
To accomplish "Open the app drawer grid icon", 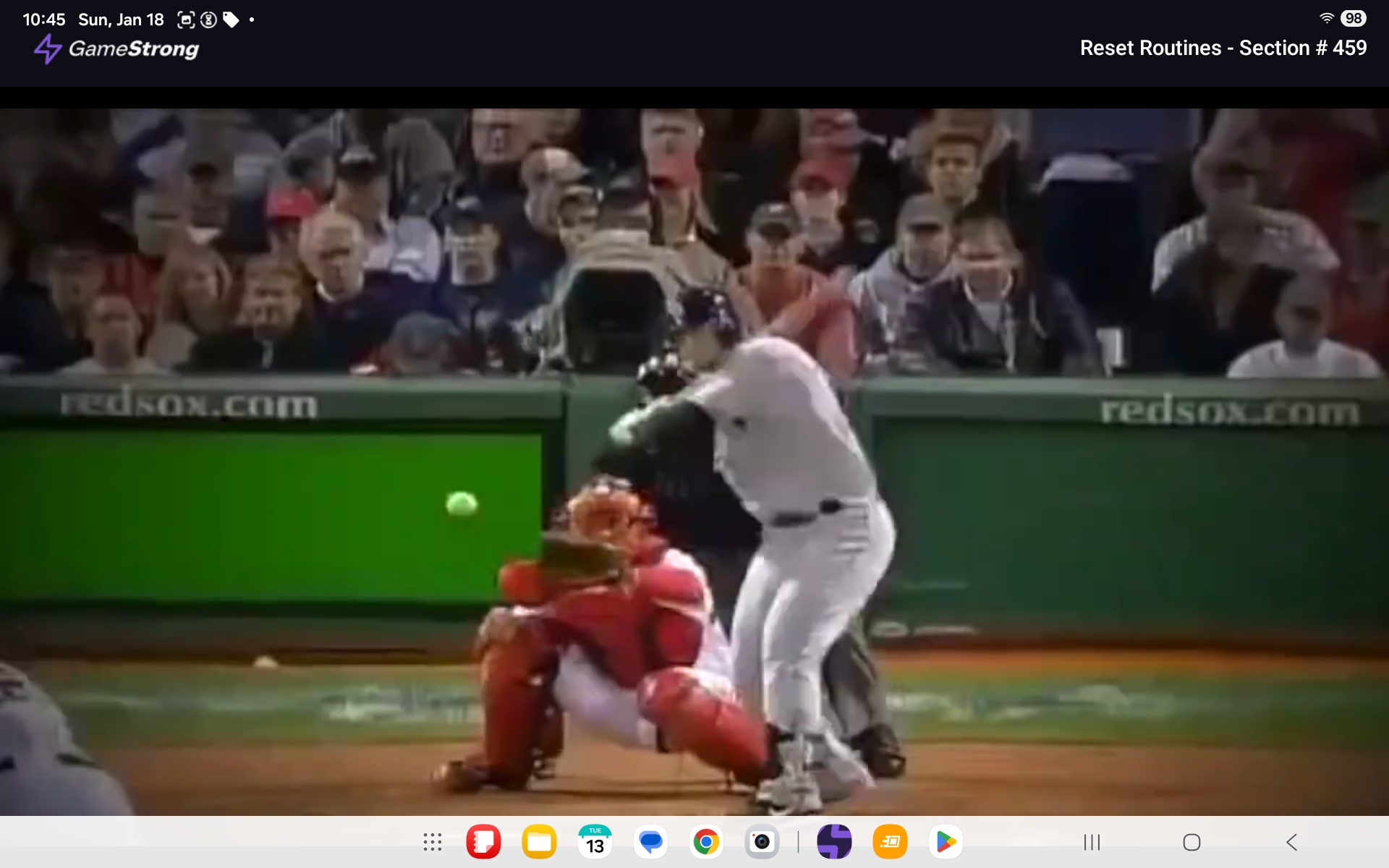I will (x=433, y=842).
